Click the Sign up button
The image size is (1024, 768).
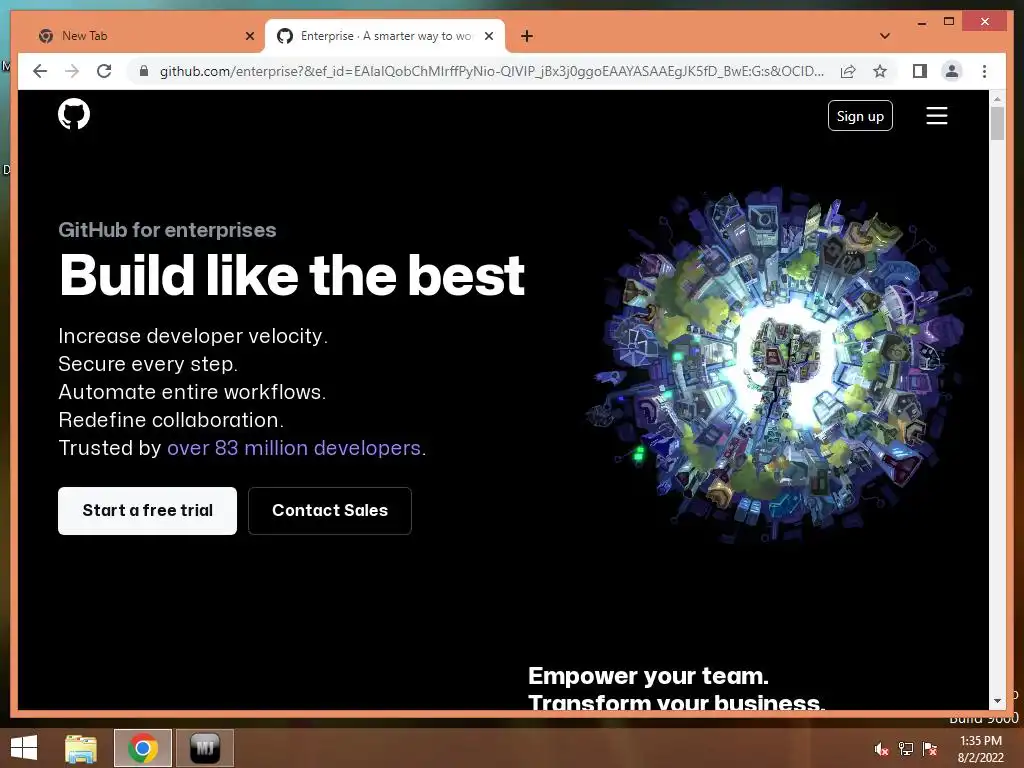(860, 116)
